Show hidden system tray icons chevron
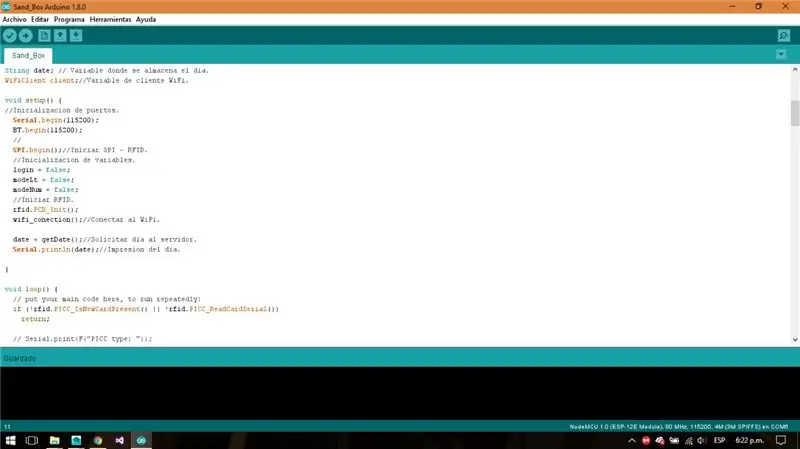 (632, 440)
